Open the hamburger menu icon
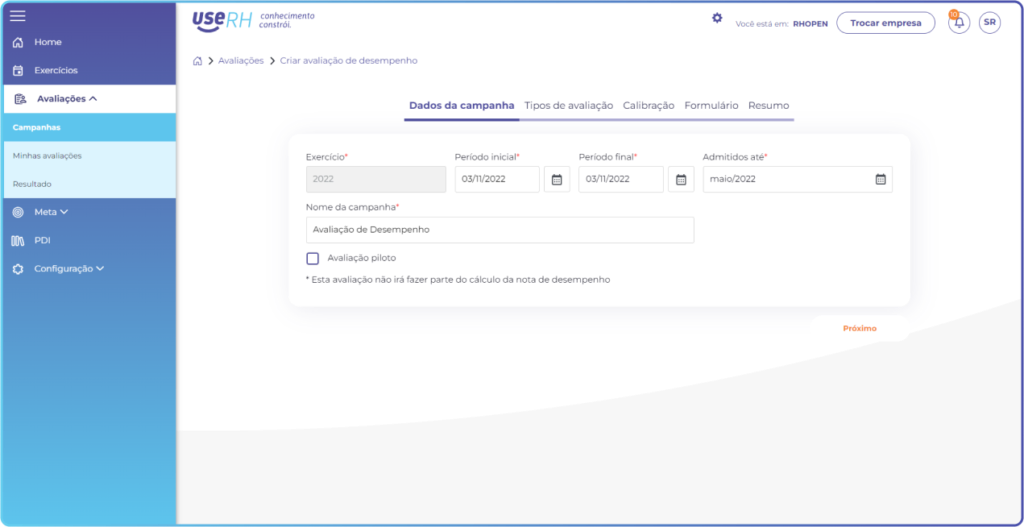This screenshot has height=527, width=1024. 18,16
